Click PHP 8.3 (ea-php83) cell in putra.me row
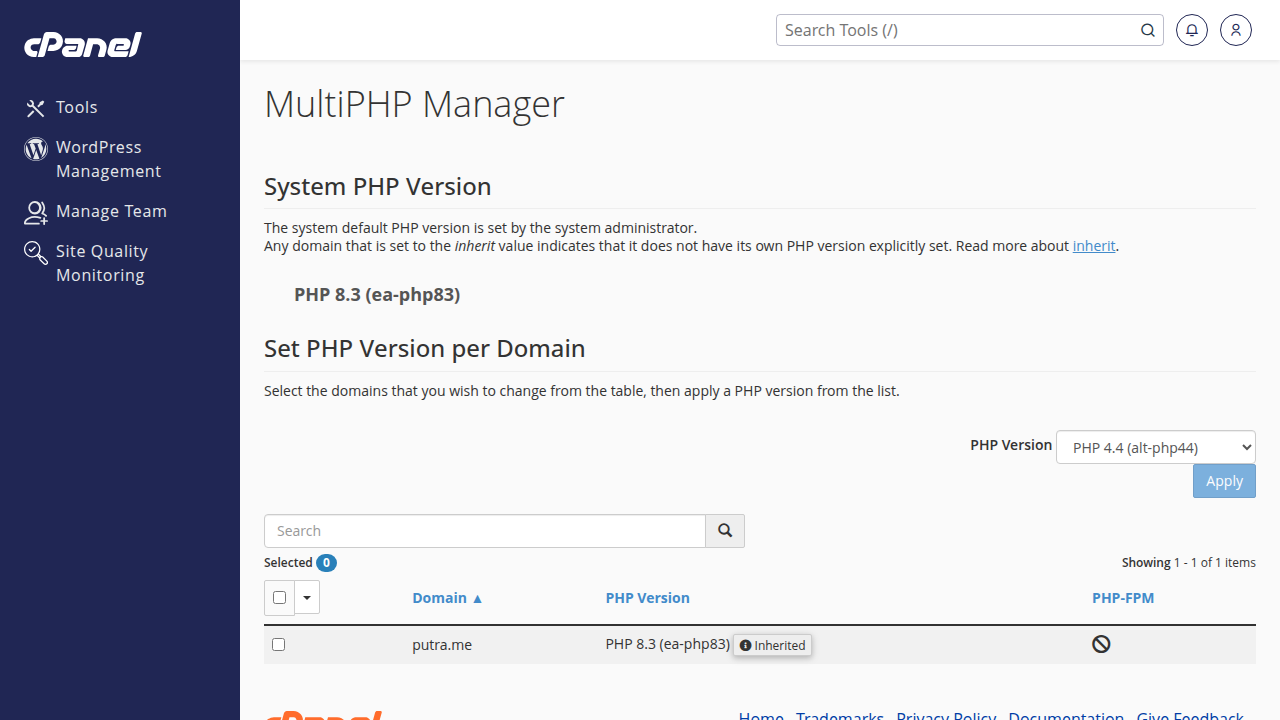This screenshot has width=1280, height=720. [667, 644]
